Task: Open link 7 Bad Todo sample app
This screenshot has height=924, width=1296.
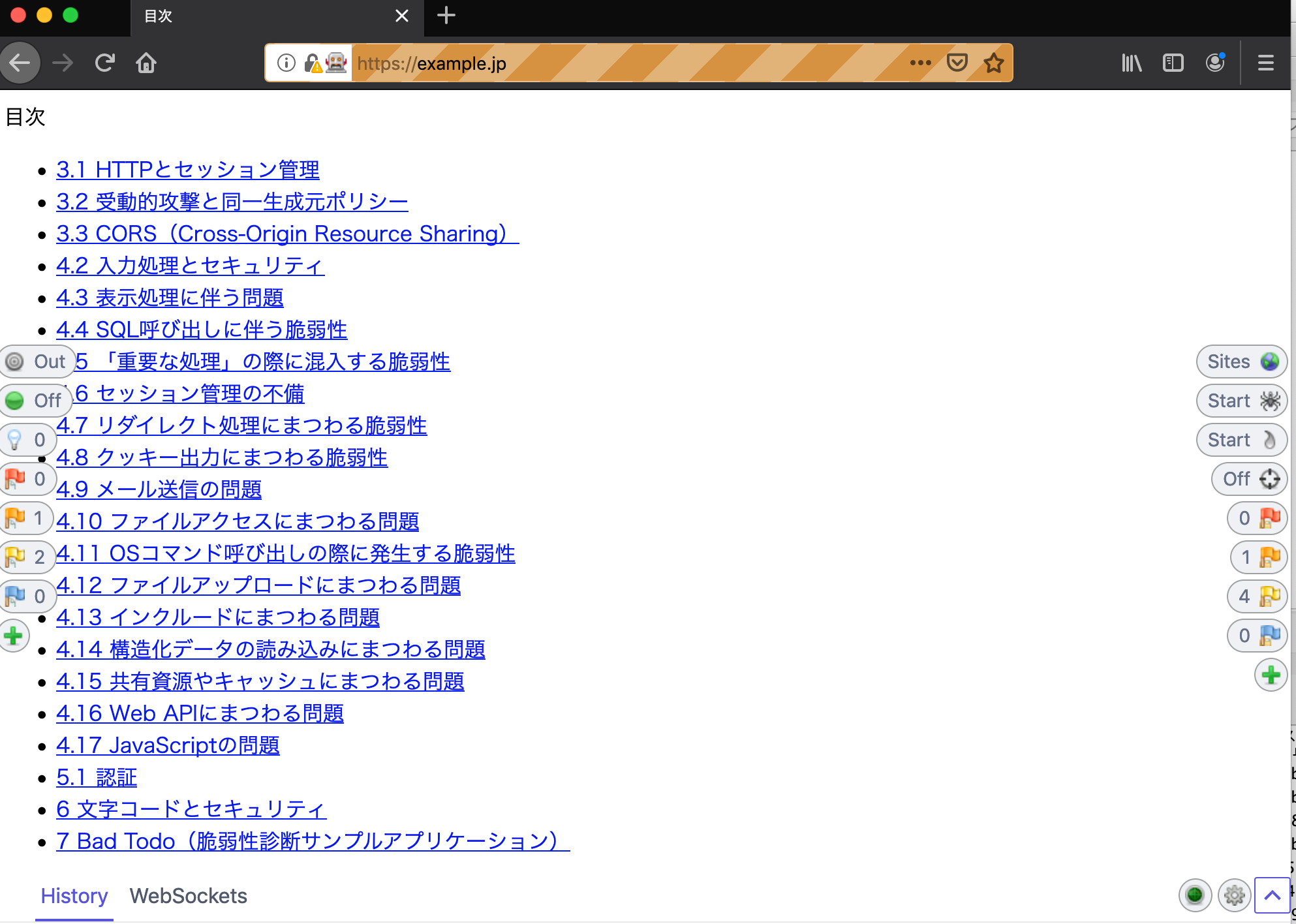Action: point(312,841)
